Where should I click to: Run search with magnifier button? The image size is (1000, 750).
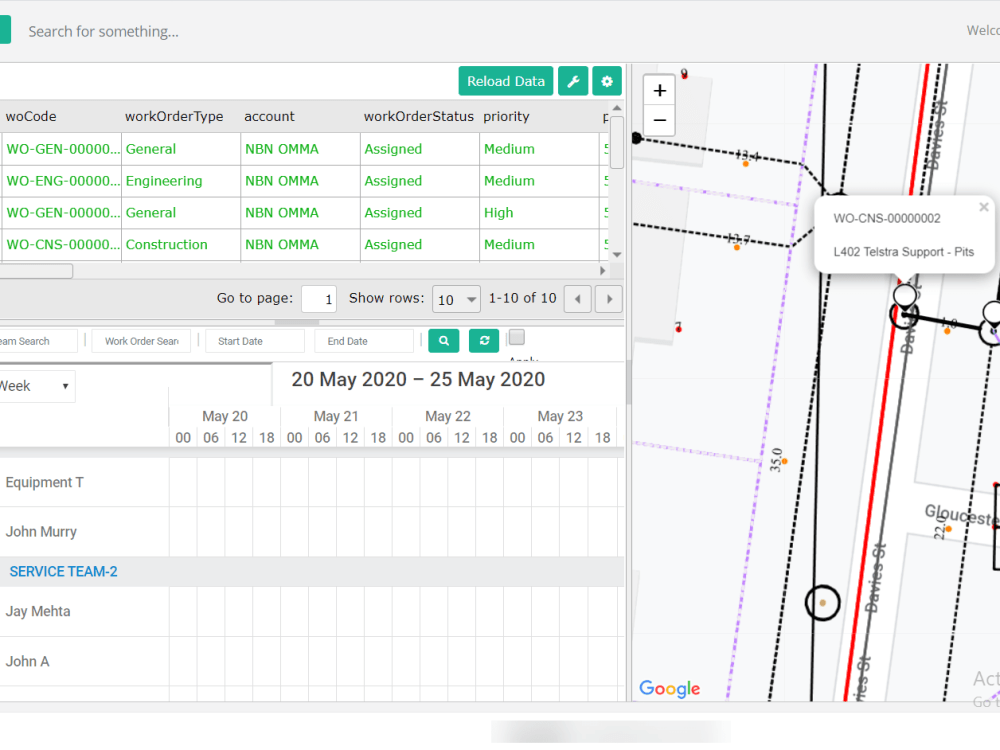pyautogui.click(x=444, y=341)
